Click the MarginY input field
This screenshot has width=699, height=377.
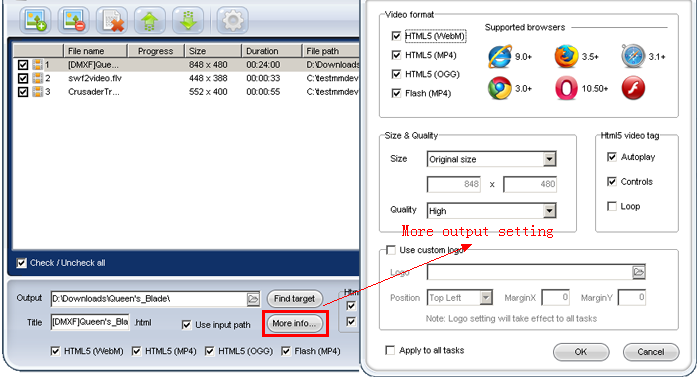tap(632, 298)
